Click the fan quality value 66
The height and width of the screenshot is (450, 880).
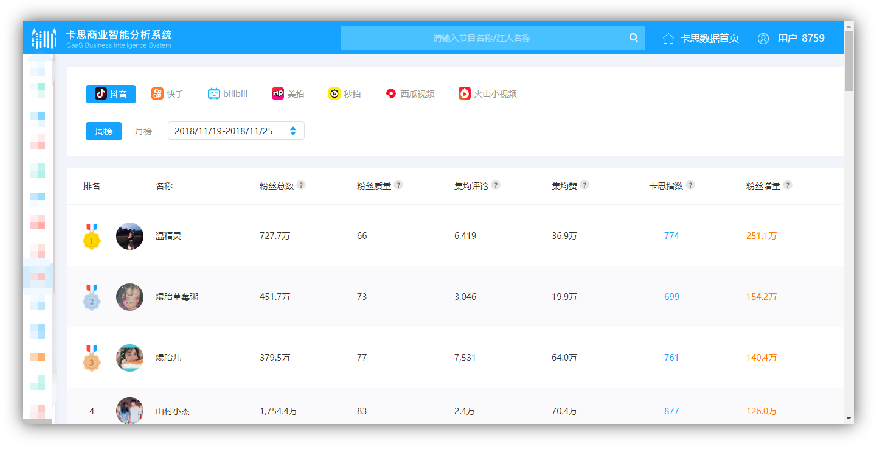coord(362,236)
